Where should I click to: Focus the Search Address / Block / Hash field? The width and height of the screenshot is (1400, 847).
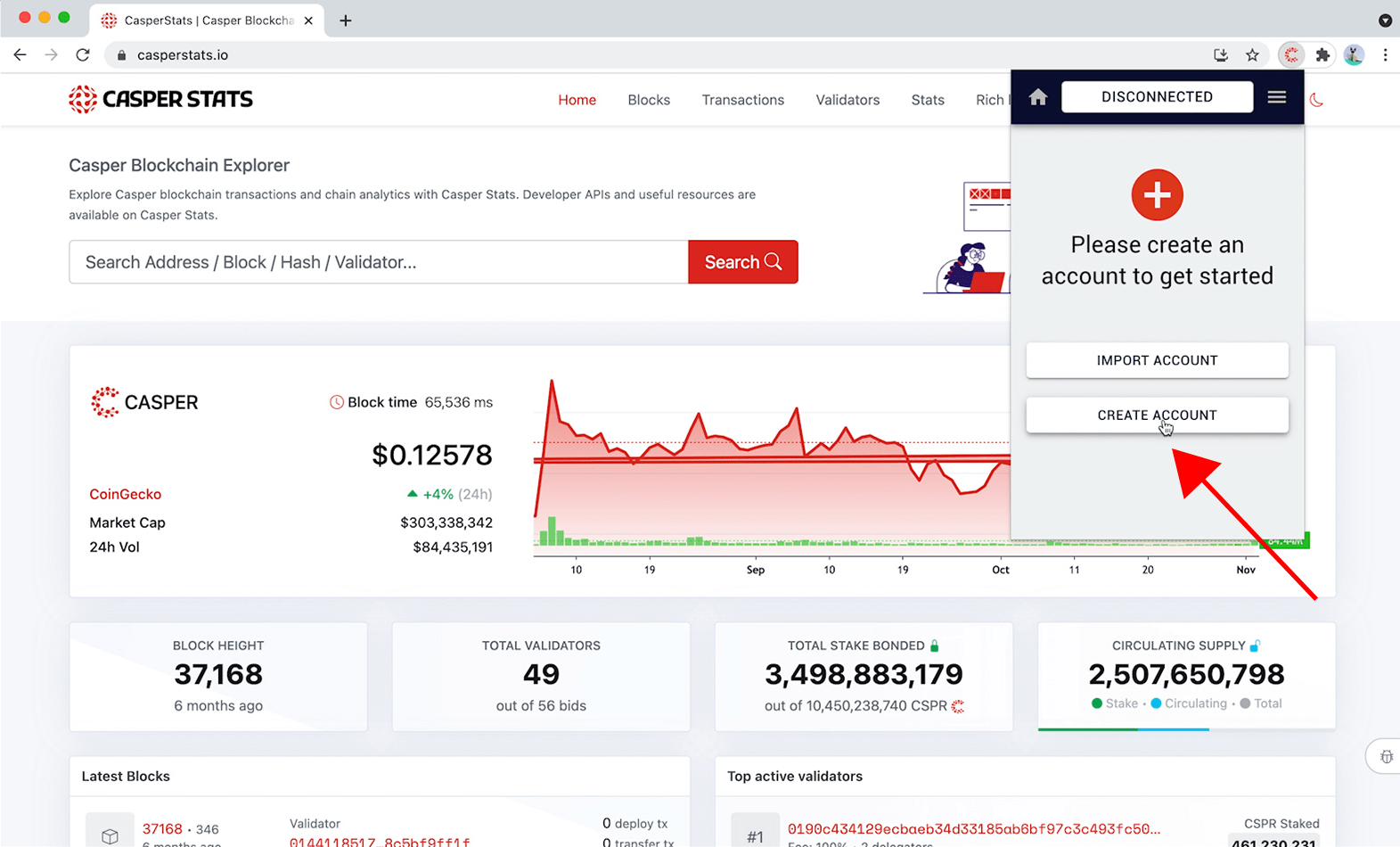pos(379,262)
